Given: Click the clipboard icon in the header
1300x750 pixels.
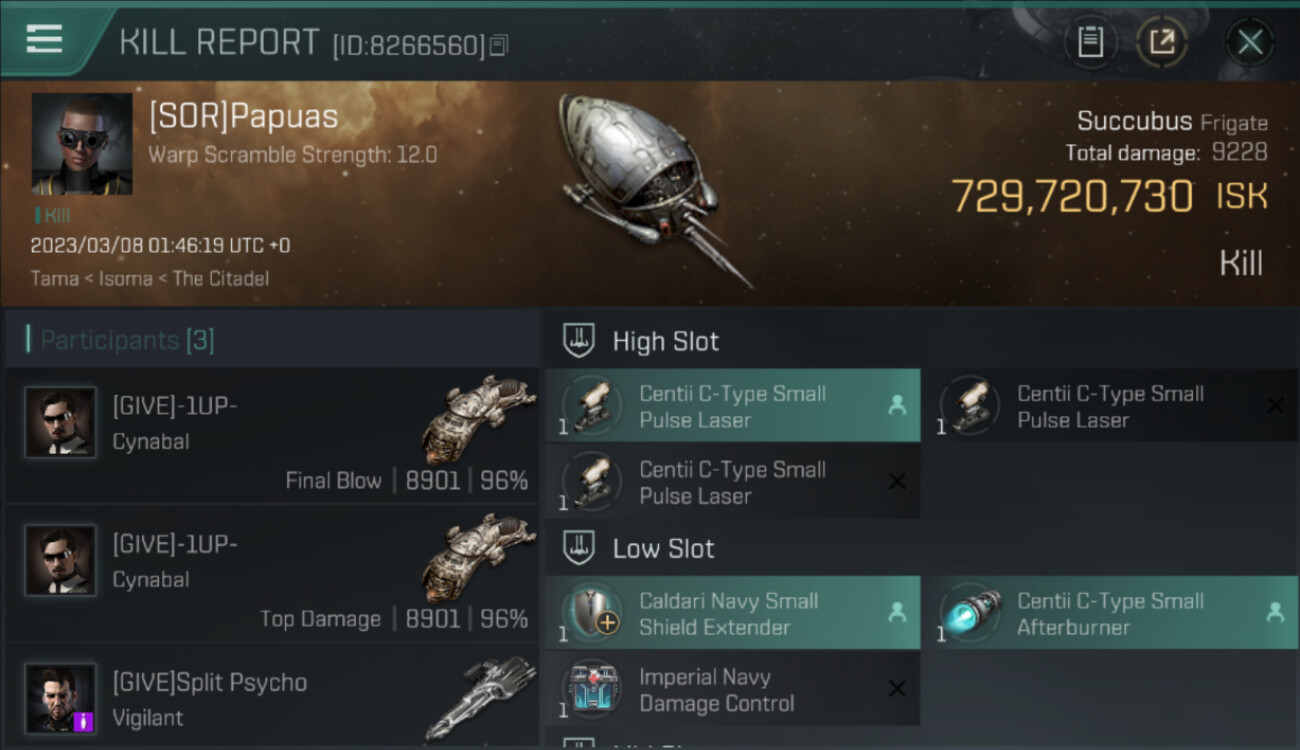Looking at the screenshot, I should point(1090,42).
